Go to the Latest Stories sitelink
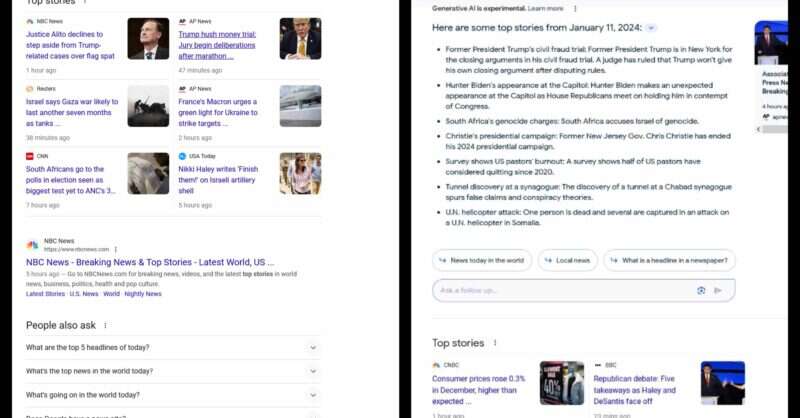Image resolution: width=800 pixels, height=418 pixels. coord(45,294)
